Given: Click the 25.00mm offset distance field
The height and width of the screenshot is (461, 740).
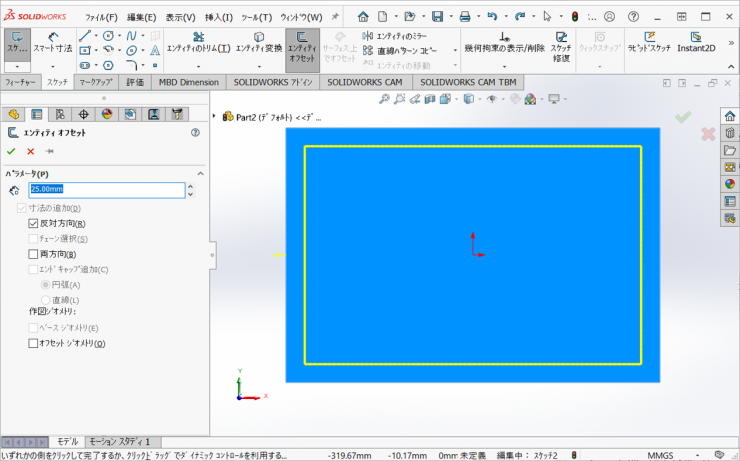Looking at the screenshot, I should [106, 189].
